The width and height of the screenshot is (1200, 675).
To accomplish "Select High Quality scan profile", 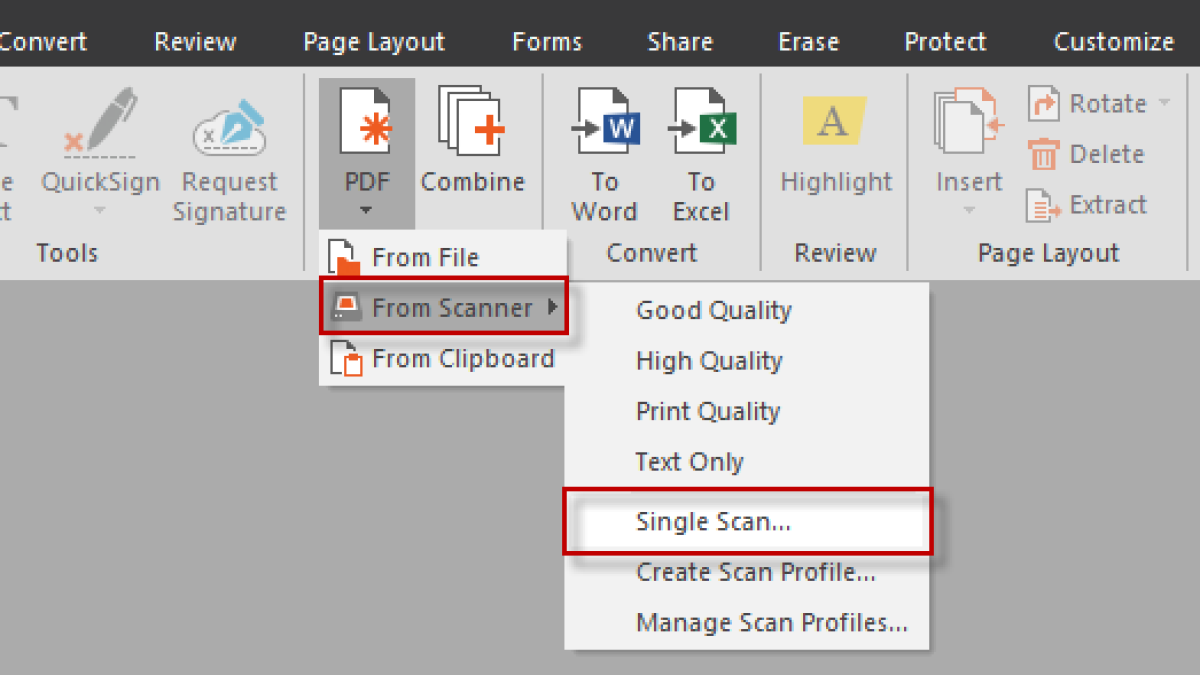I will (x=709, y=361).
